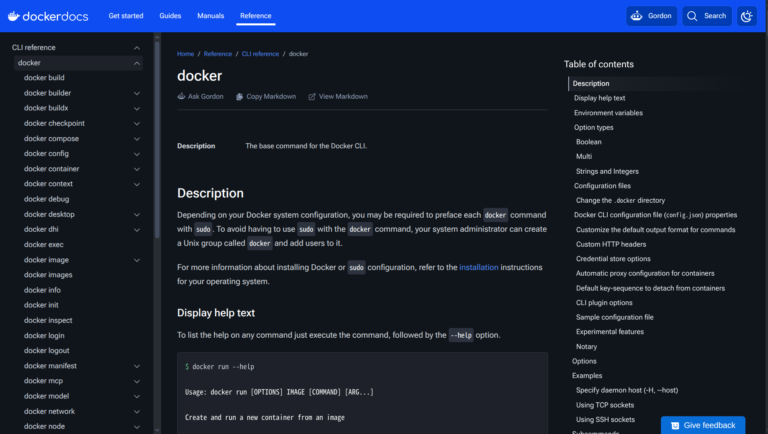This screenshot has width=768, height=434.
Task: Jump to Option types in contents
Action: tap(594, 127)
